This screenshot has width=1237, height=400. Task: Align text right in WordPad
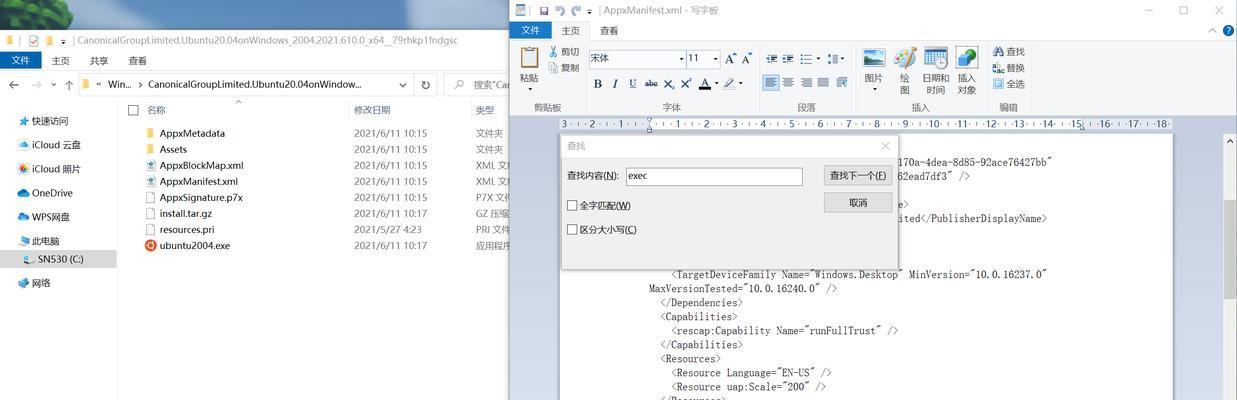click(805, 83)
